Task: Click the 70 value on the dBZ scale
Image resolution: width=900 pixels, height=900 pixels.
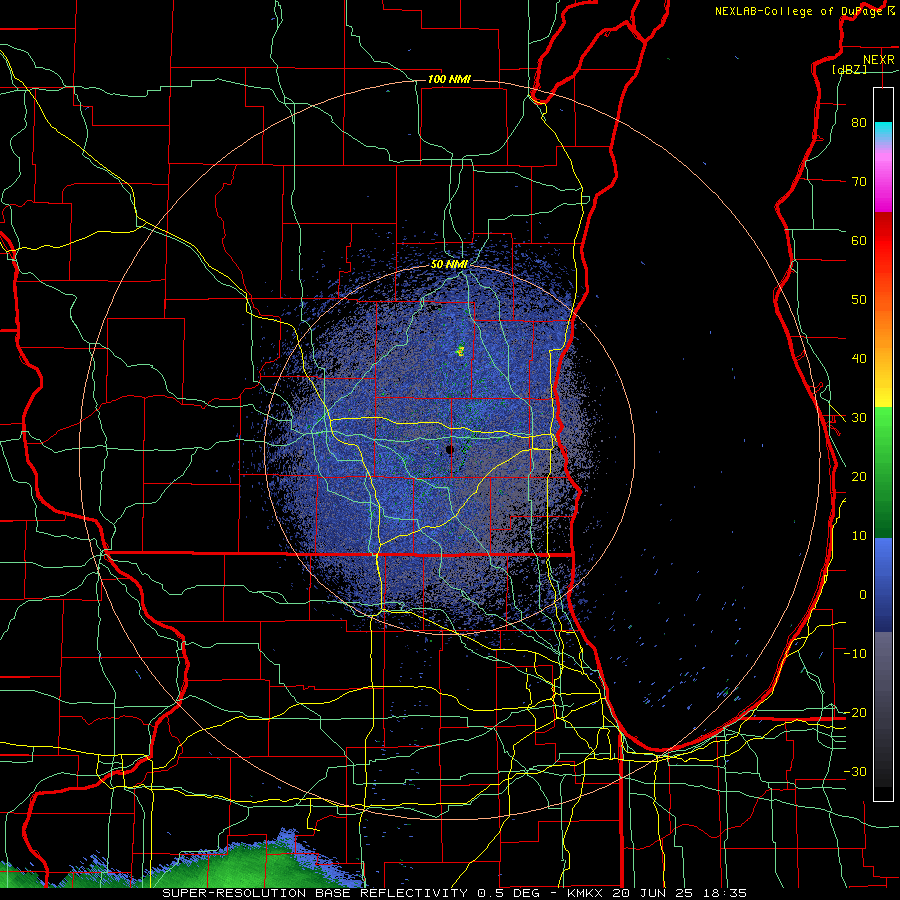Action: pos(859,181)
